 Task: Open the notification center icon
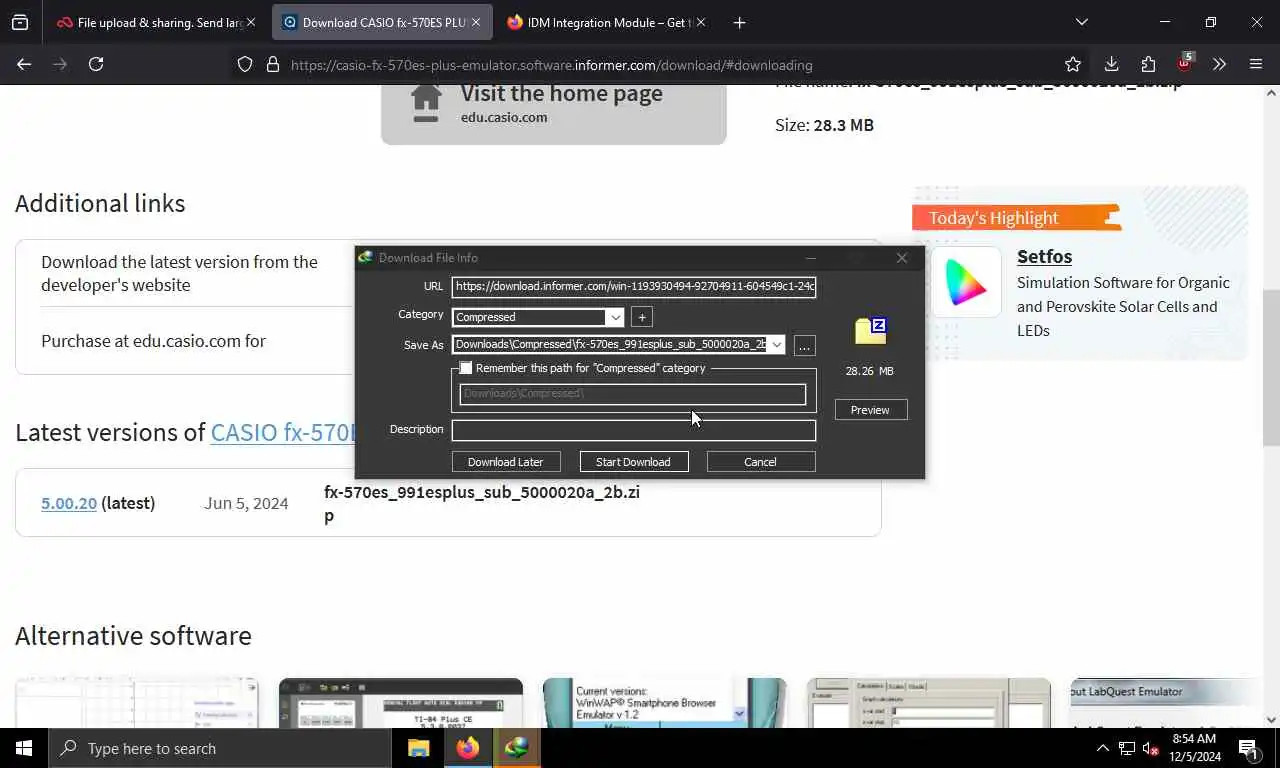[1248, 748]
